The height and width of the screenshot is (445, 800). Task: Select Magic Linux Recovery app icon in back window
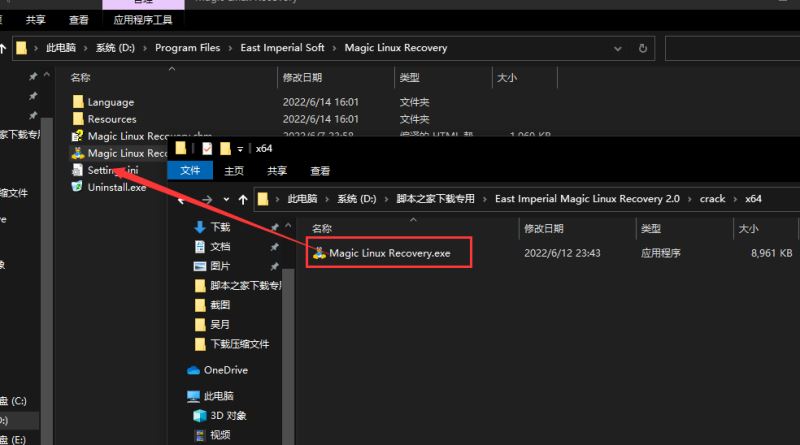[x=78, y=153]
